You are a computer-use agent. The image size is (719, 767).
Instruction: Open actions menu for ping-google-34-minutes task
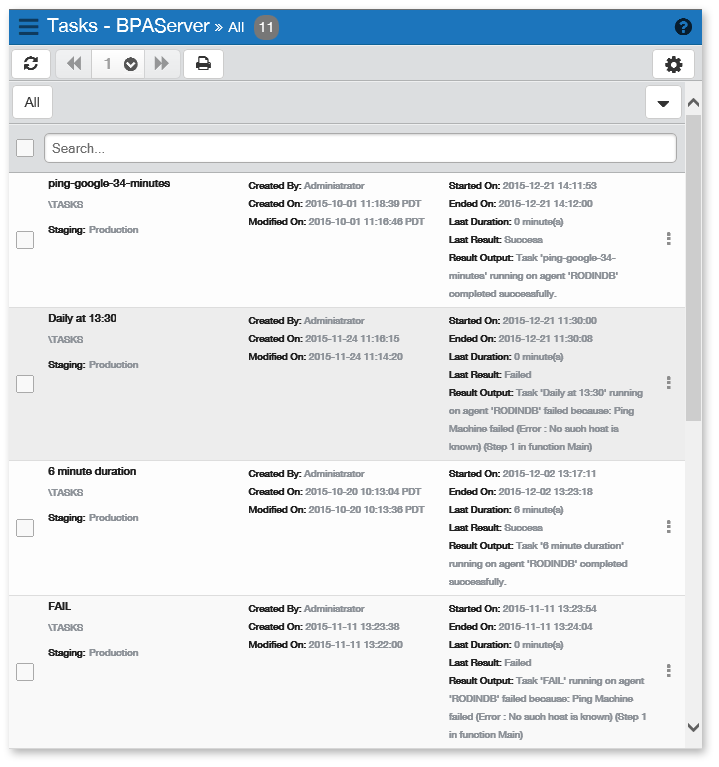[668, 239]
